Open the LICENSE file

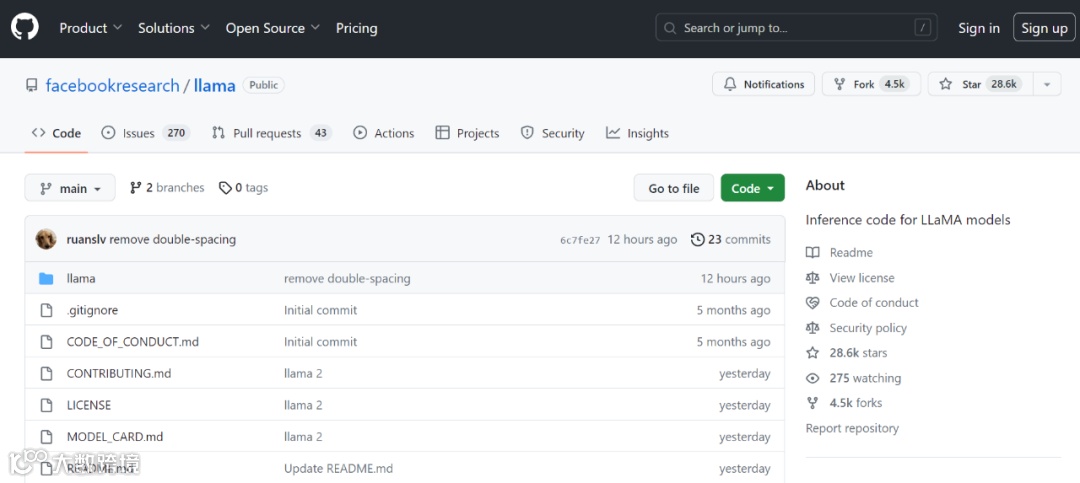pos(89,405)
